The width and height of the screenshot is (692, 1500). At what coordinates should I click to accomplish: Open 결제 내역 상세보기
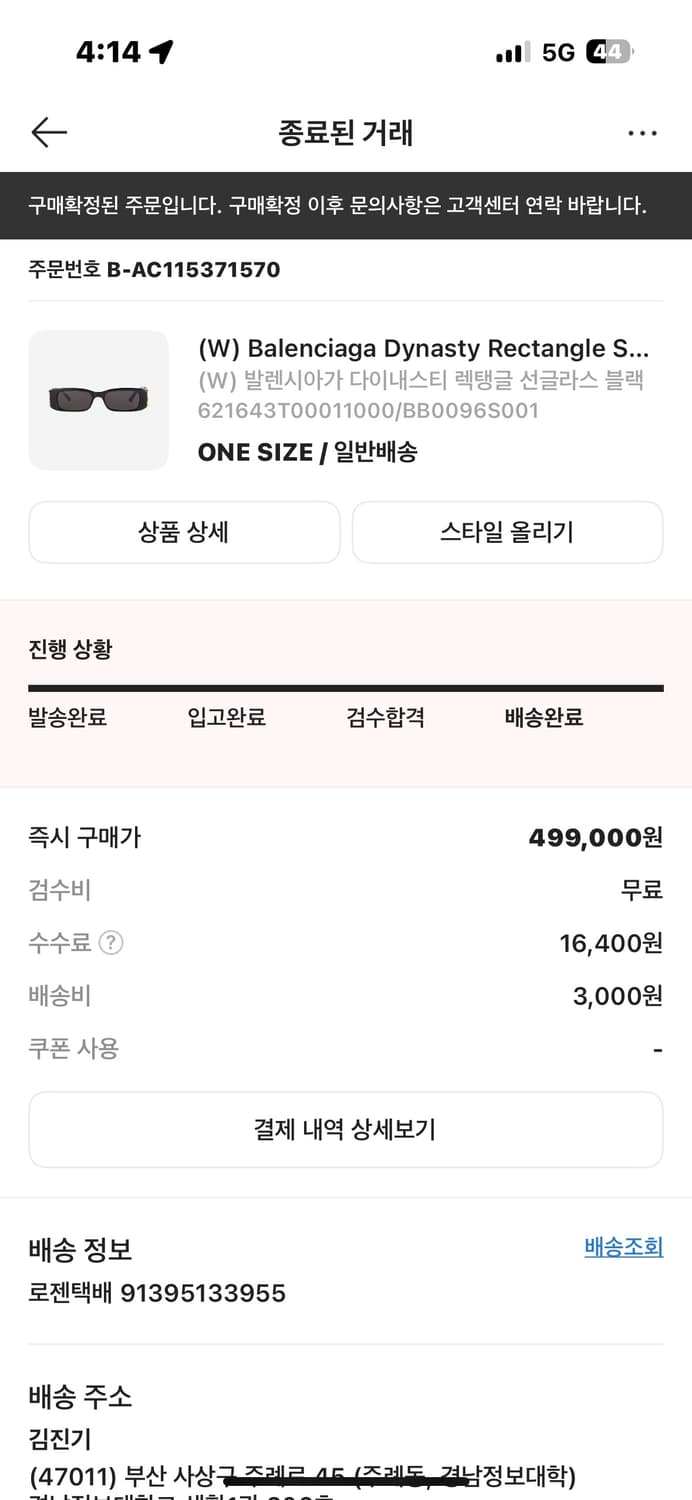(x=346, y=1129)
